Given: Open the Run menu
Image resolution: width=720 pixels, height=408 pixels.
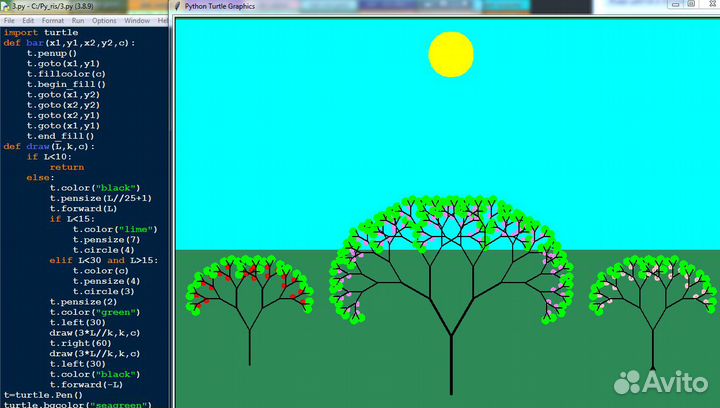Looking at the screenshot, I should coord(78,20).
